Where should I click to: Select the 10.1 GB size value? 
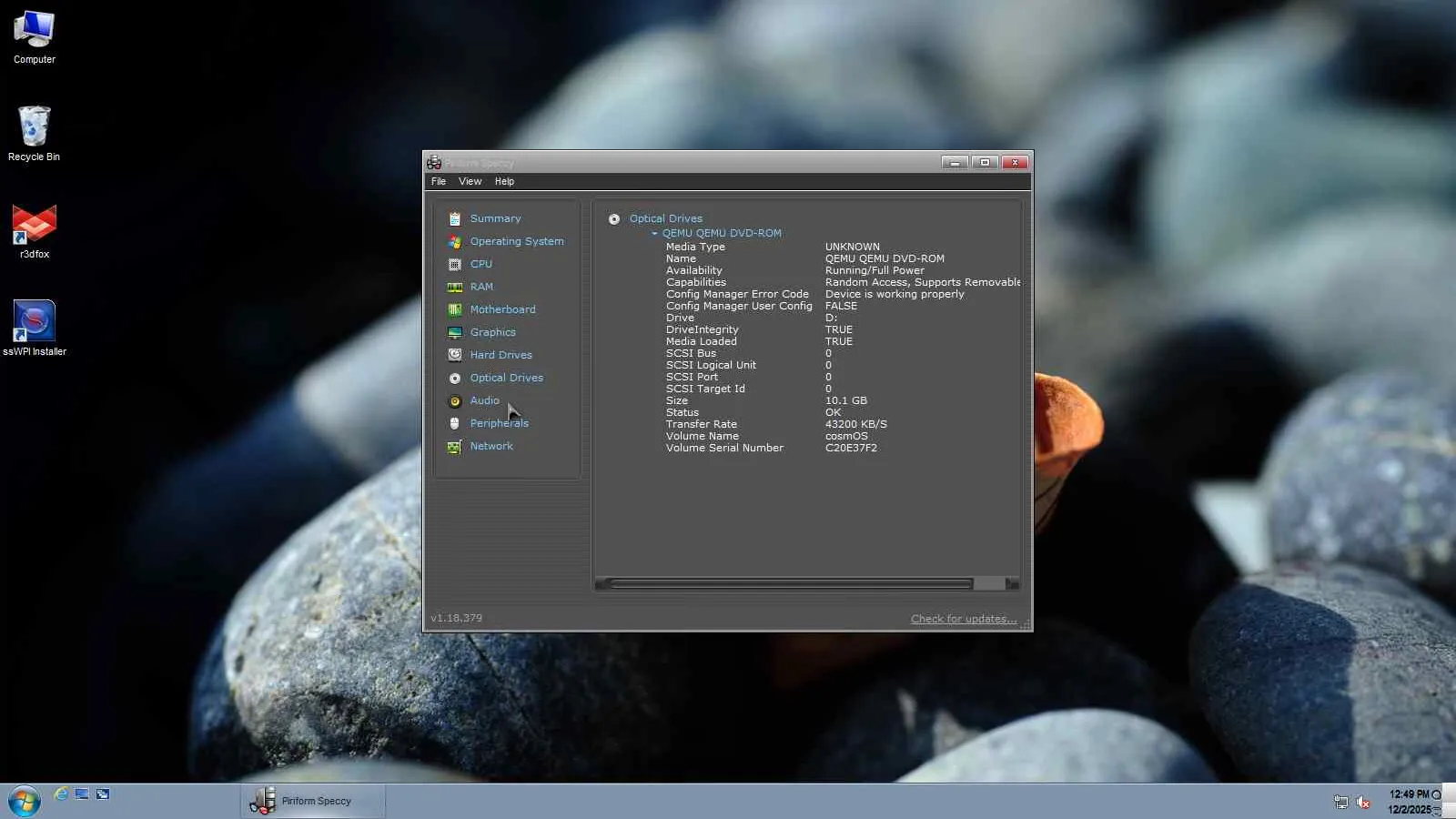coord(846,400)
